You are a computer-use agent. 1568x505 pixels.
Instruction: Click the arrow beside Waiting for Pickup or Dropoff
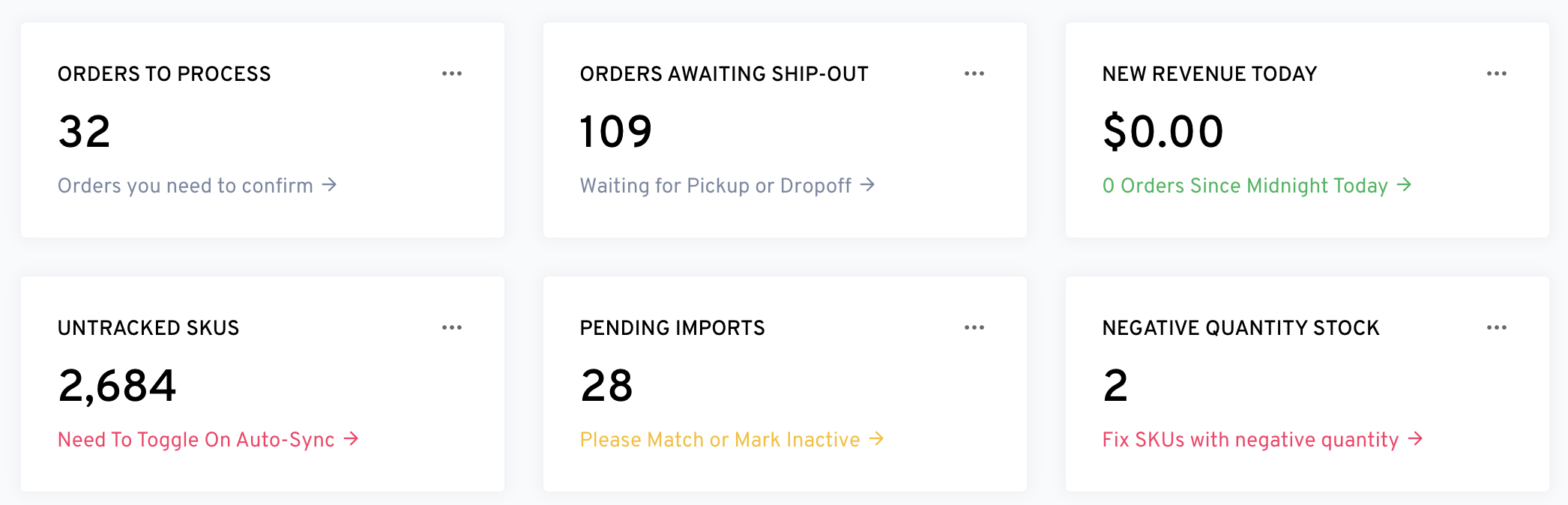tap(867, 184)
